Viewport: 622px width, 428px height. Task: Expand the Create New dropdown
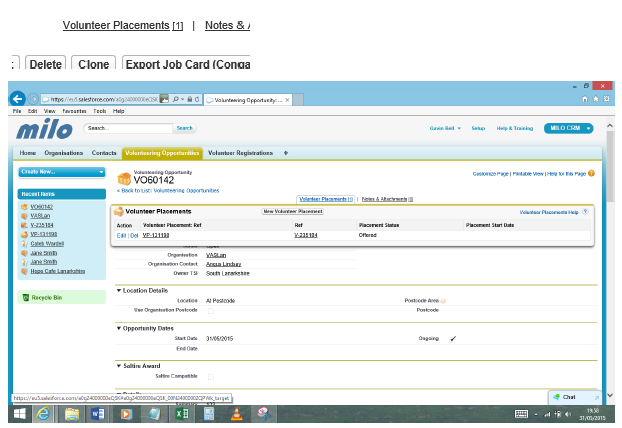coord(61,172)
